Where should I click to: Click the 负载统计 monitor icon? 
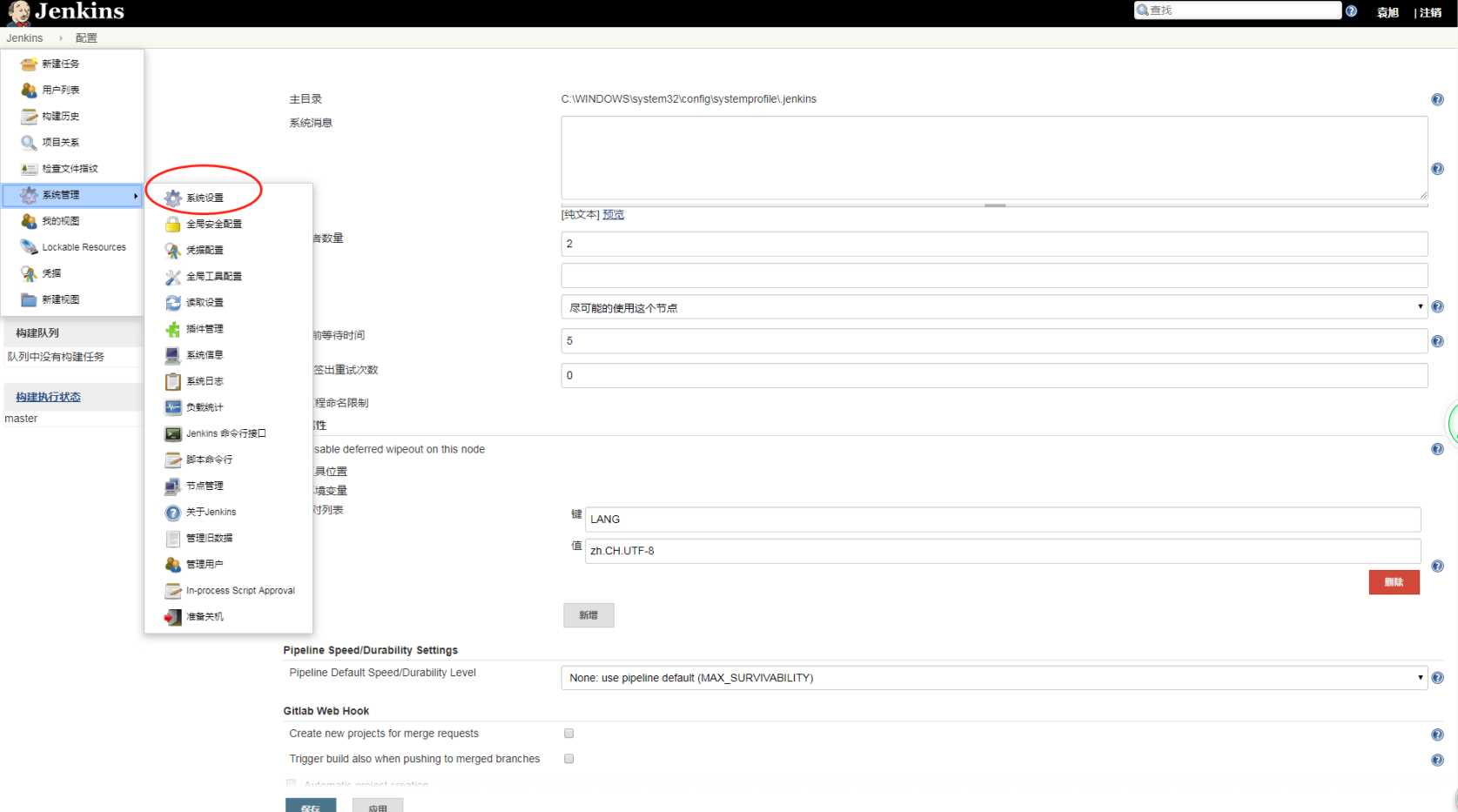pyautogui.click(x=173, y=407)
